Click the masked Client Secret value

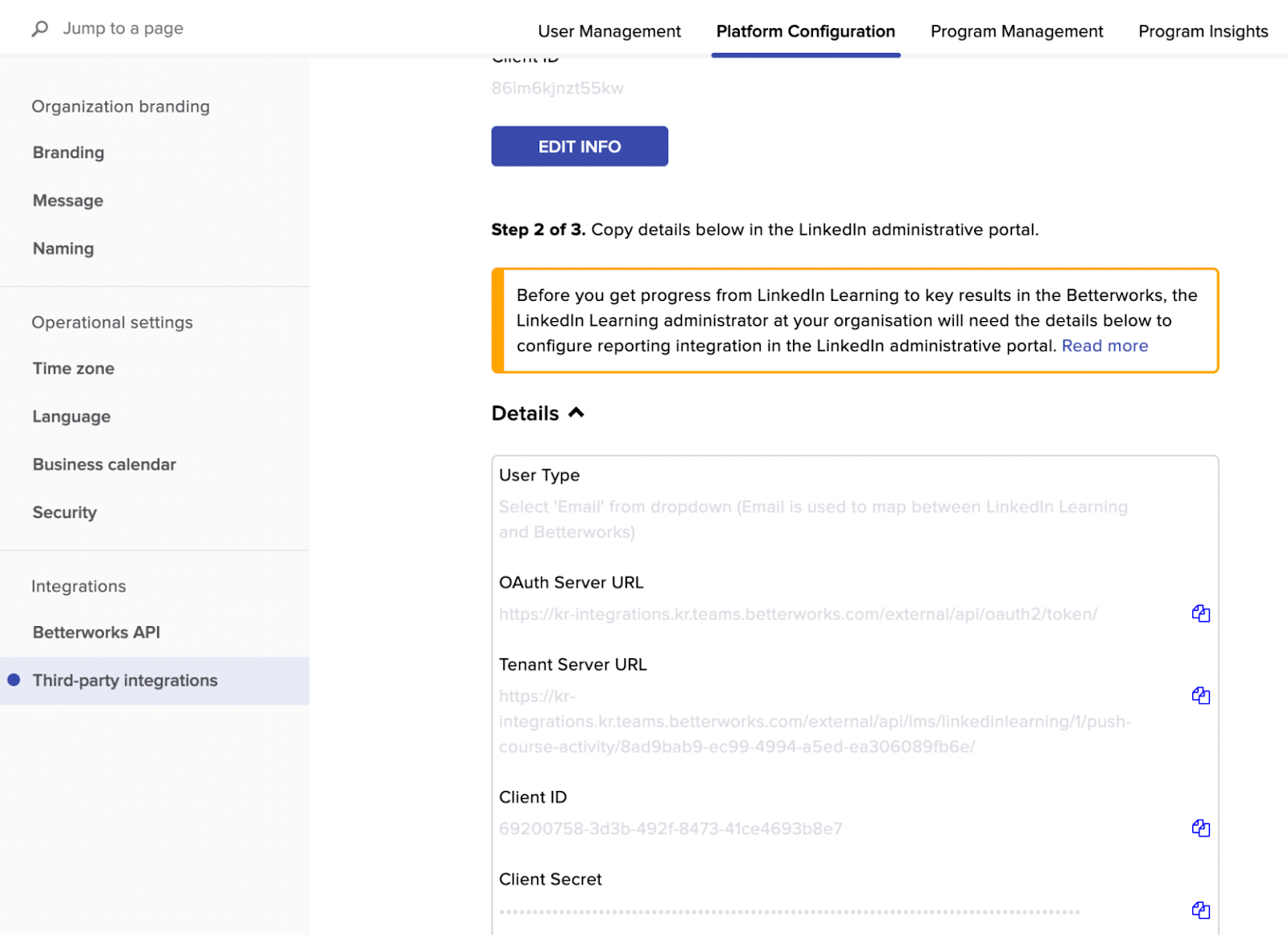tap(789, 912)
